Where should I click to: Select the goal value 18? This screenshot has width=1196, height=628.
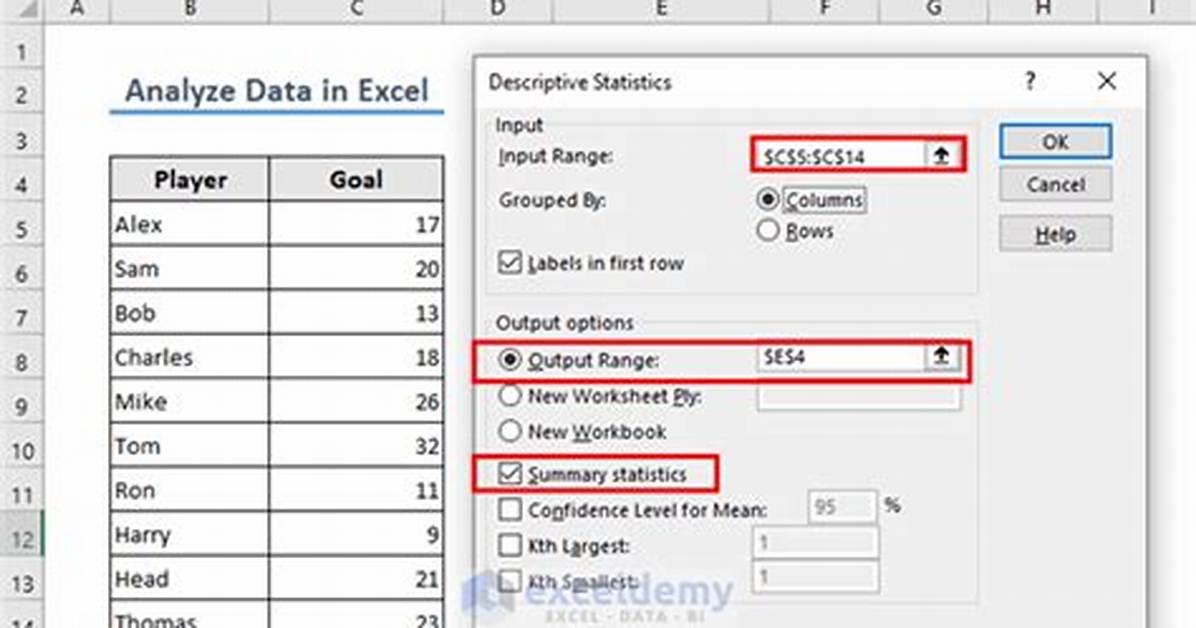pos(356,356)
